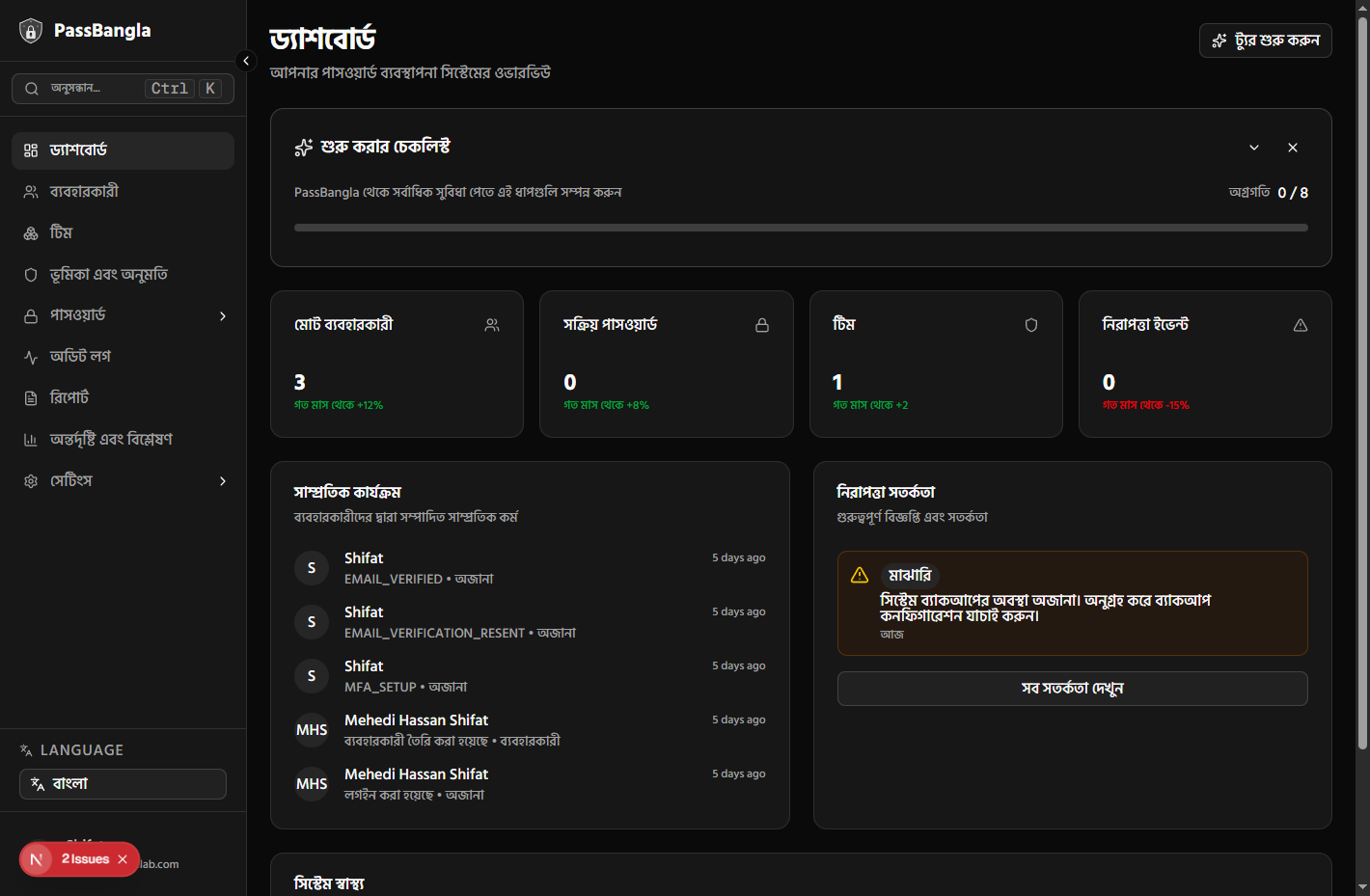Image resolution: width=1370 pixels, height=896 pixels.
Task: Click the সব সতর্কতা দেখুন button
Action: point(1072,689)
